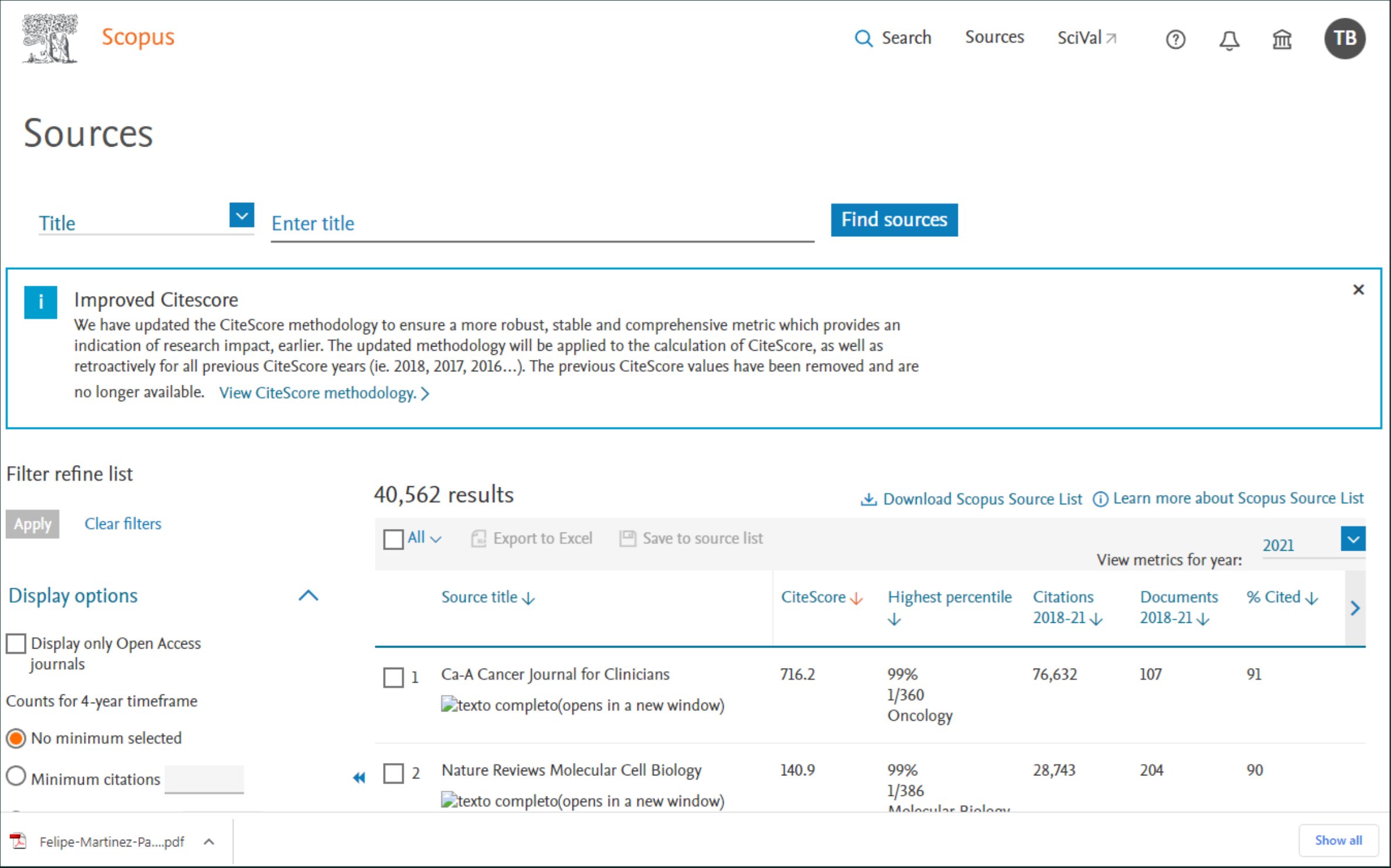Click the Scopus brand name
This screenshot has width=1391, height=868.
(138, 37)
